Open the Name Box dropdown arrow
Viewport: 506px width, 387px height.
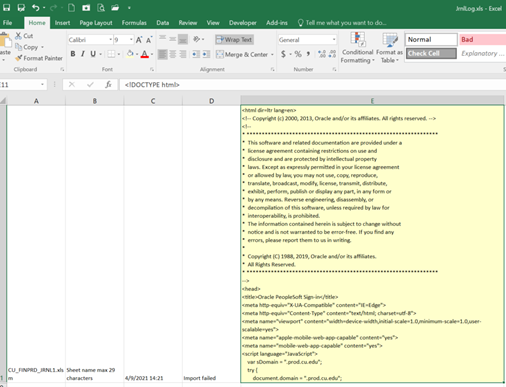click(x=42, y=84)
